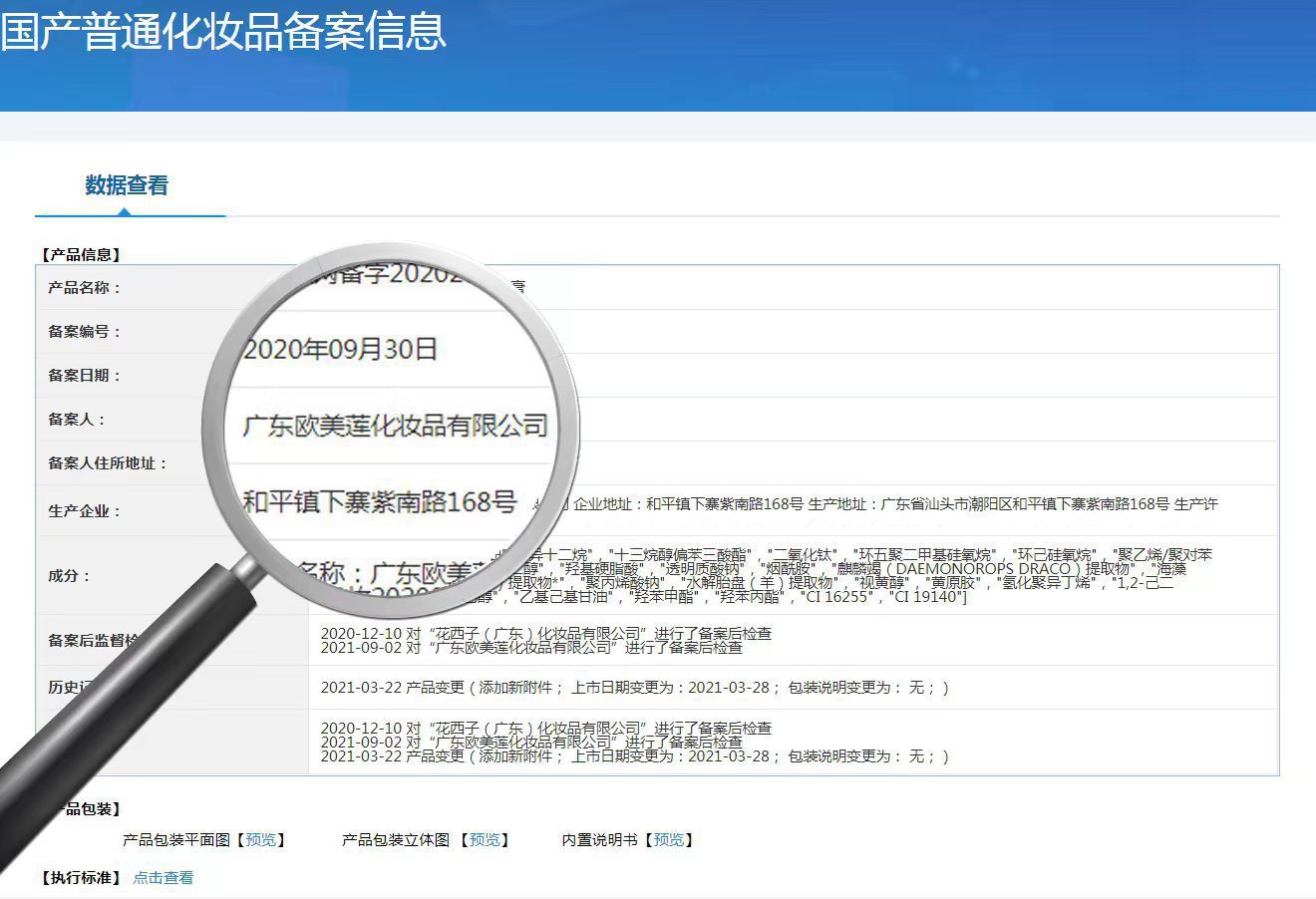1316x899 pixels.
Task: Select the 【产品信息】 section header
Action: coord(79,255)
